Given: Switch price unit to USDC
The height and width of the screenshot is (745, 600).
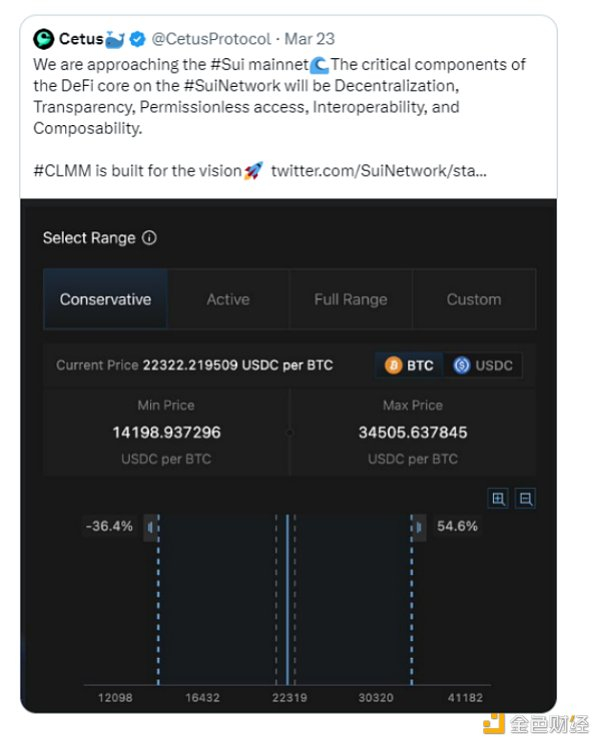Looking at the screenshot, I should pos(483,365).
